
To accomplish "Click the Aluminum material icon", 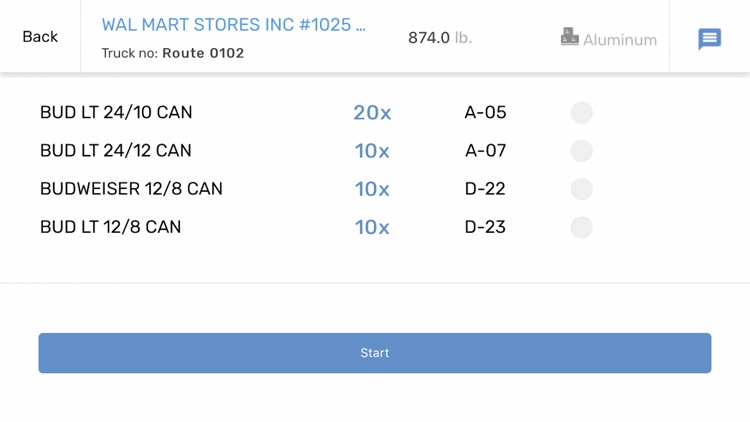I will click(570, 37).
